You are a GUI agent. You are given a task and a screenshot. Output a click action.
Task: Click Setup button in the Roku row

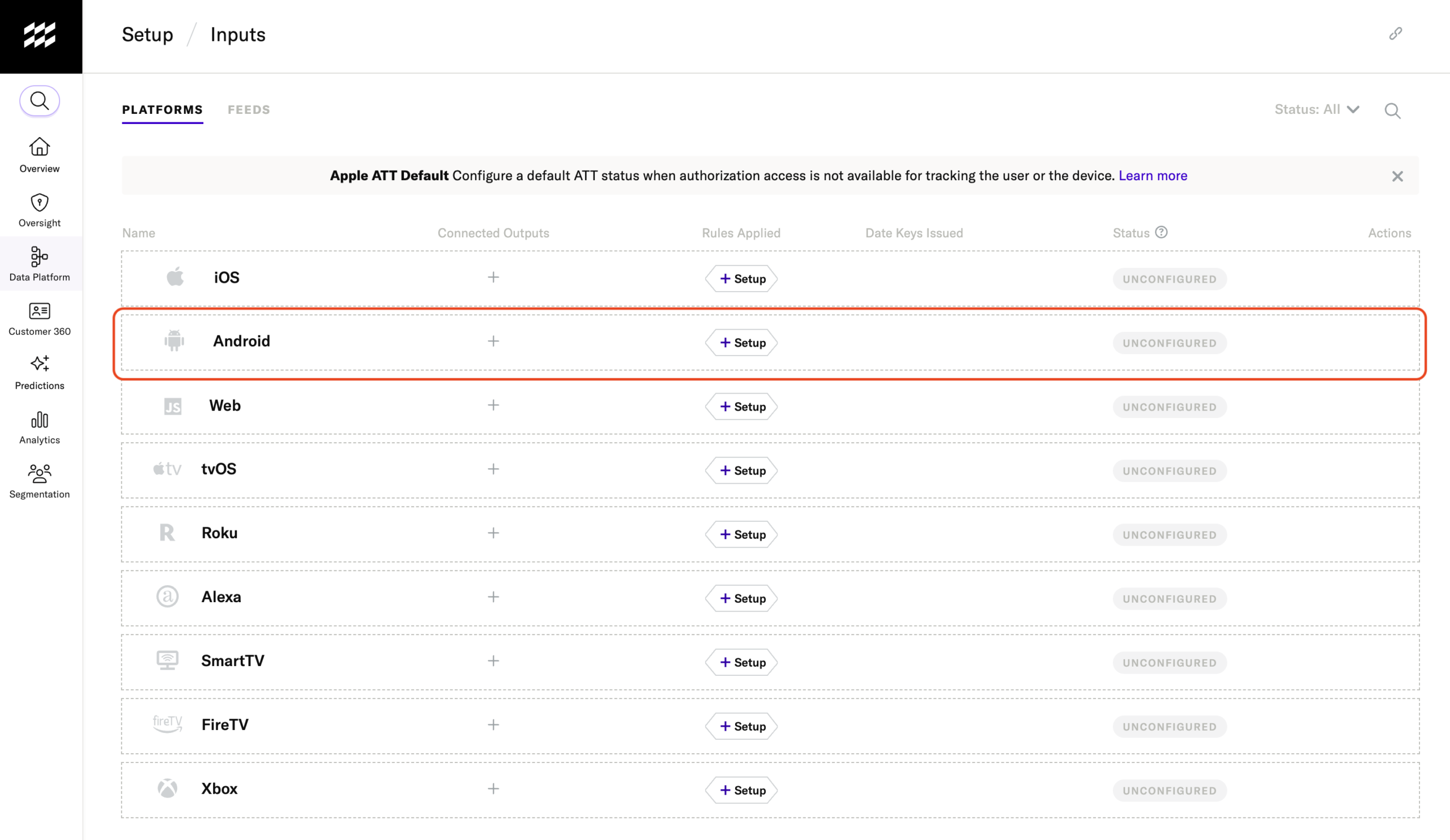741,534
